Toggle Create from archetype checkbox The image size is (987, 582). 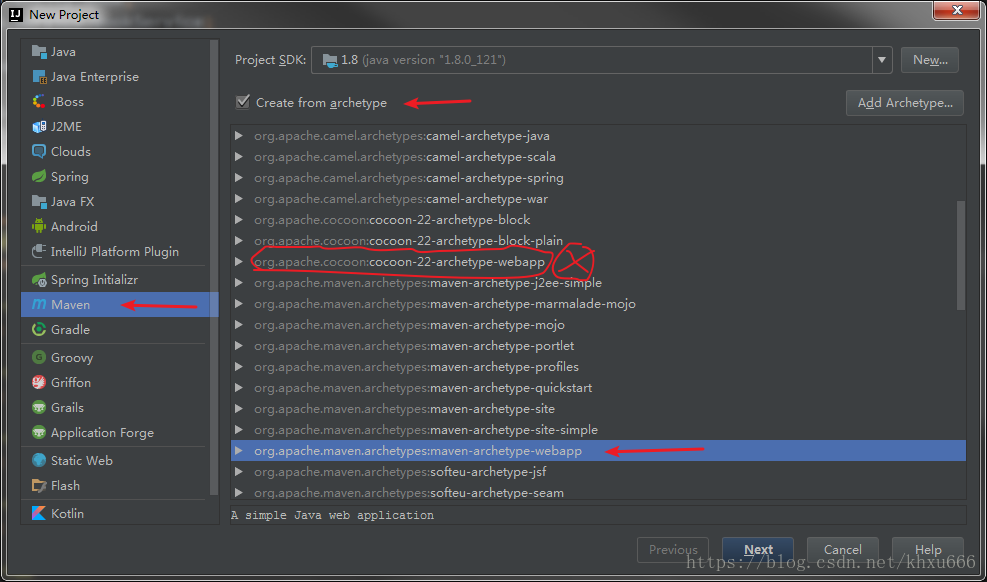(x=242, y=102)
